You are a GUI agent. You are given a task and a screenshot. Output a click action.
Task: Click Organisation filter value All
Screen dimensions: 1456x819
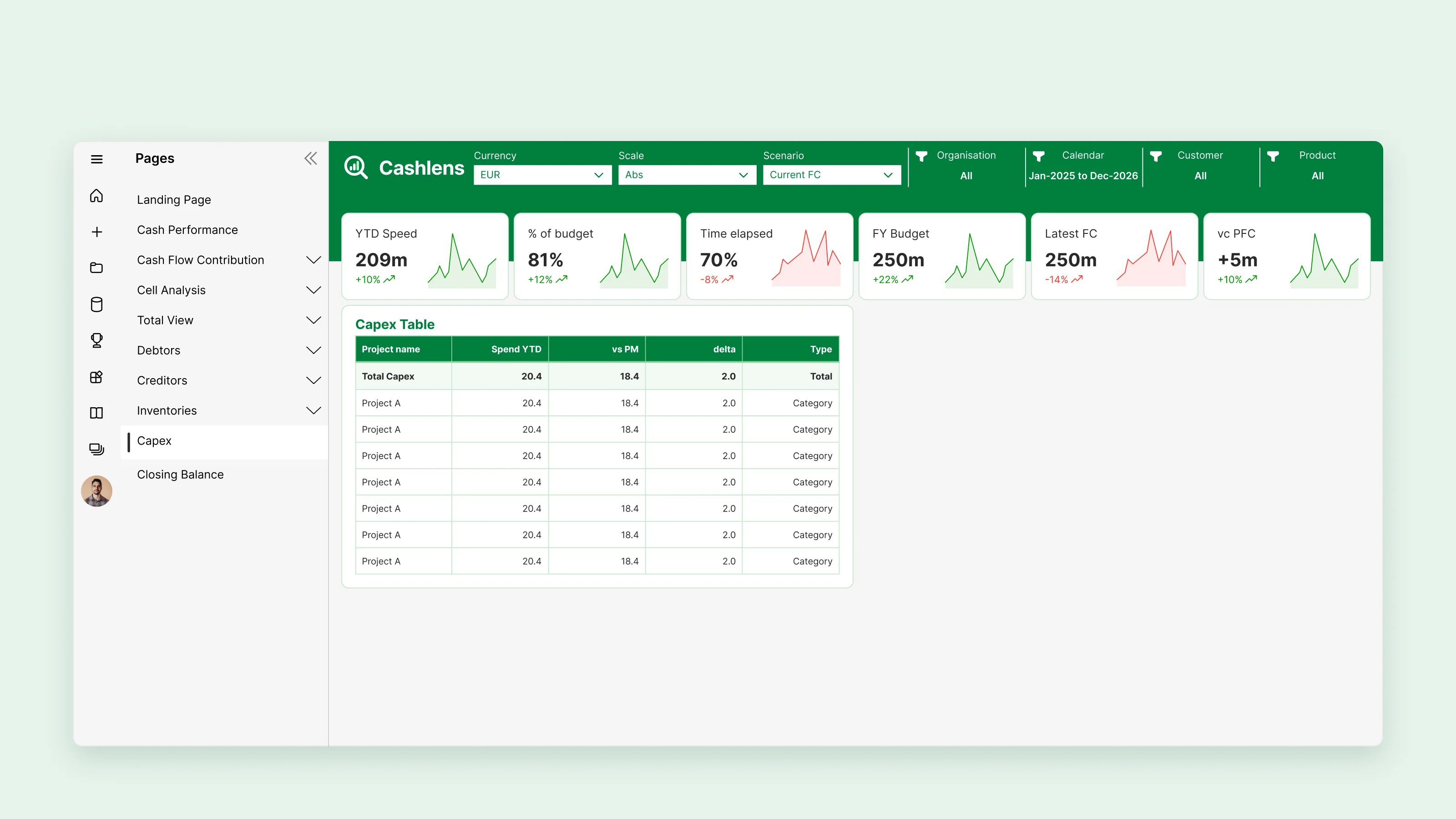(966, 176)
